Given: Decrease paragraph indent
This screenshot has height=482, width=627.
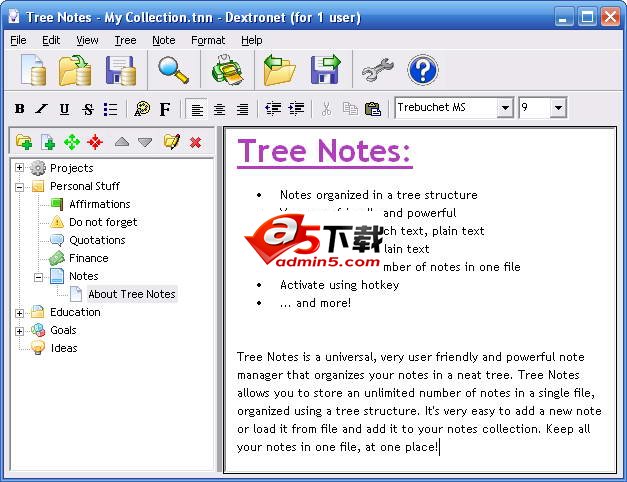Looking at the screenshot, I should 273,108.
